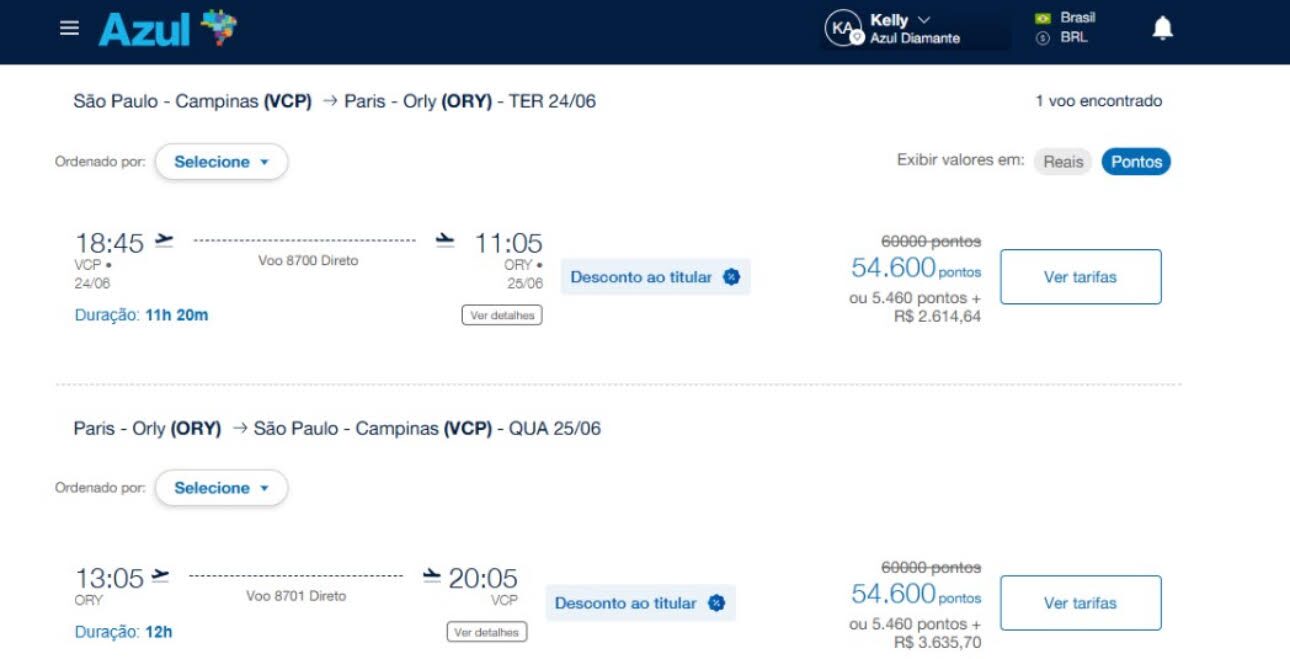Image resolution: width=1290 pixels, height=659 pixels.
Task: Expand the Kelly account chevron
Action: point(923,20)
